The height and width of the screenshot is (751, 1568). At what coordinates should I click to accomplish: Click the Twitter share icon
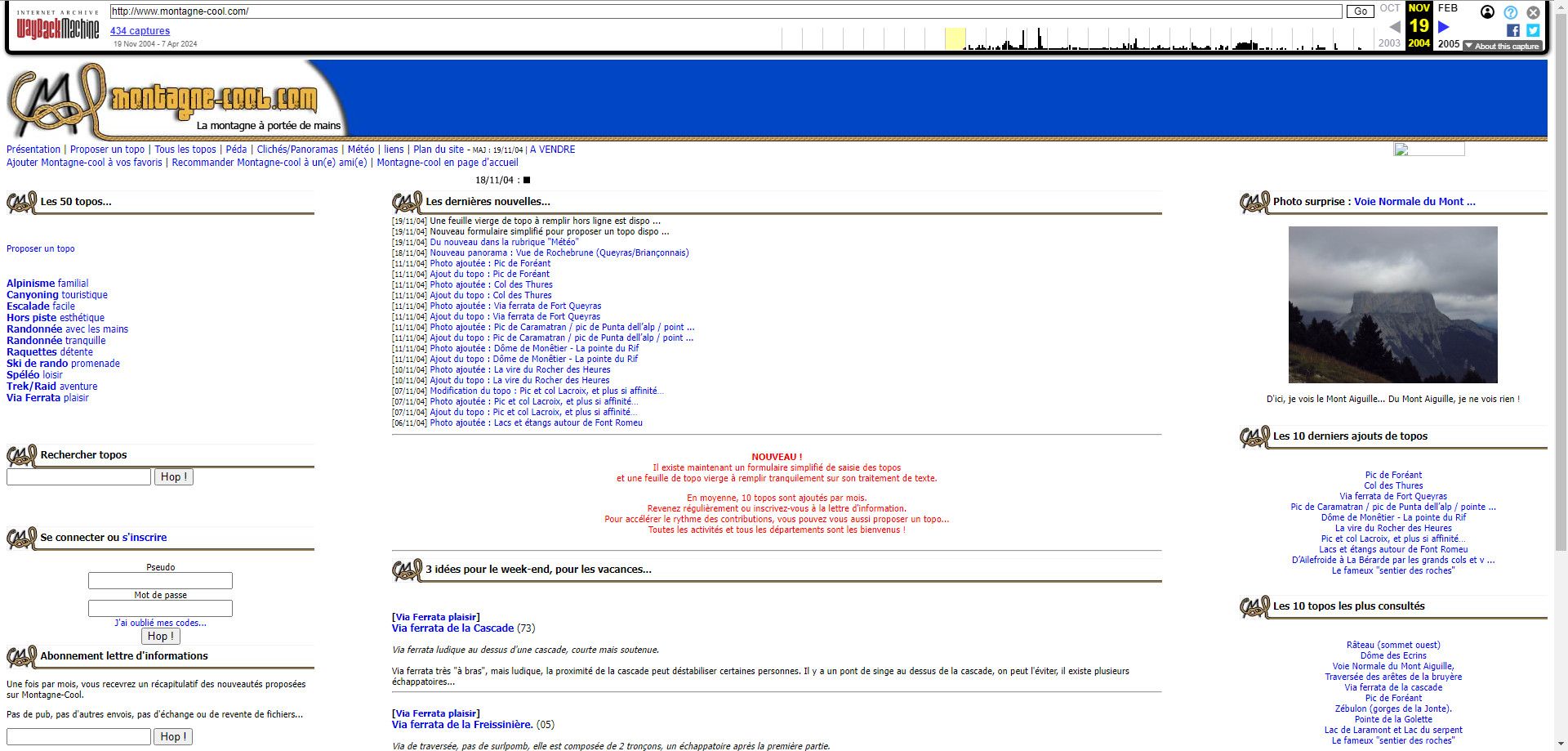1533,30
